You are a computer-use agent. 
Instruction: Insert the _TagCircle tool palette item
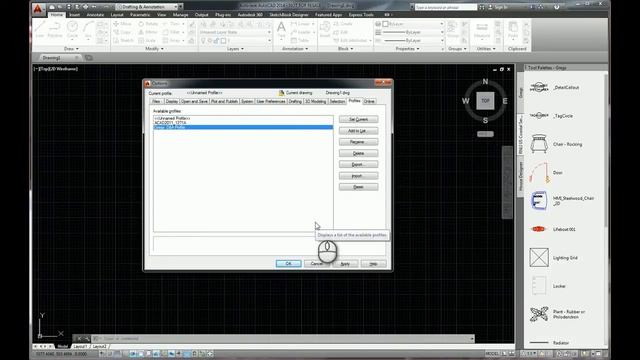(551, 116)
